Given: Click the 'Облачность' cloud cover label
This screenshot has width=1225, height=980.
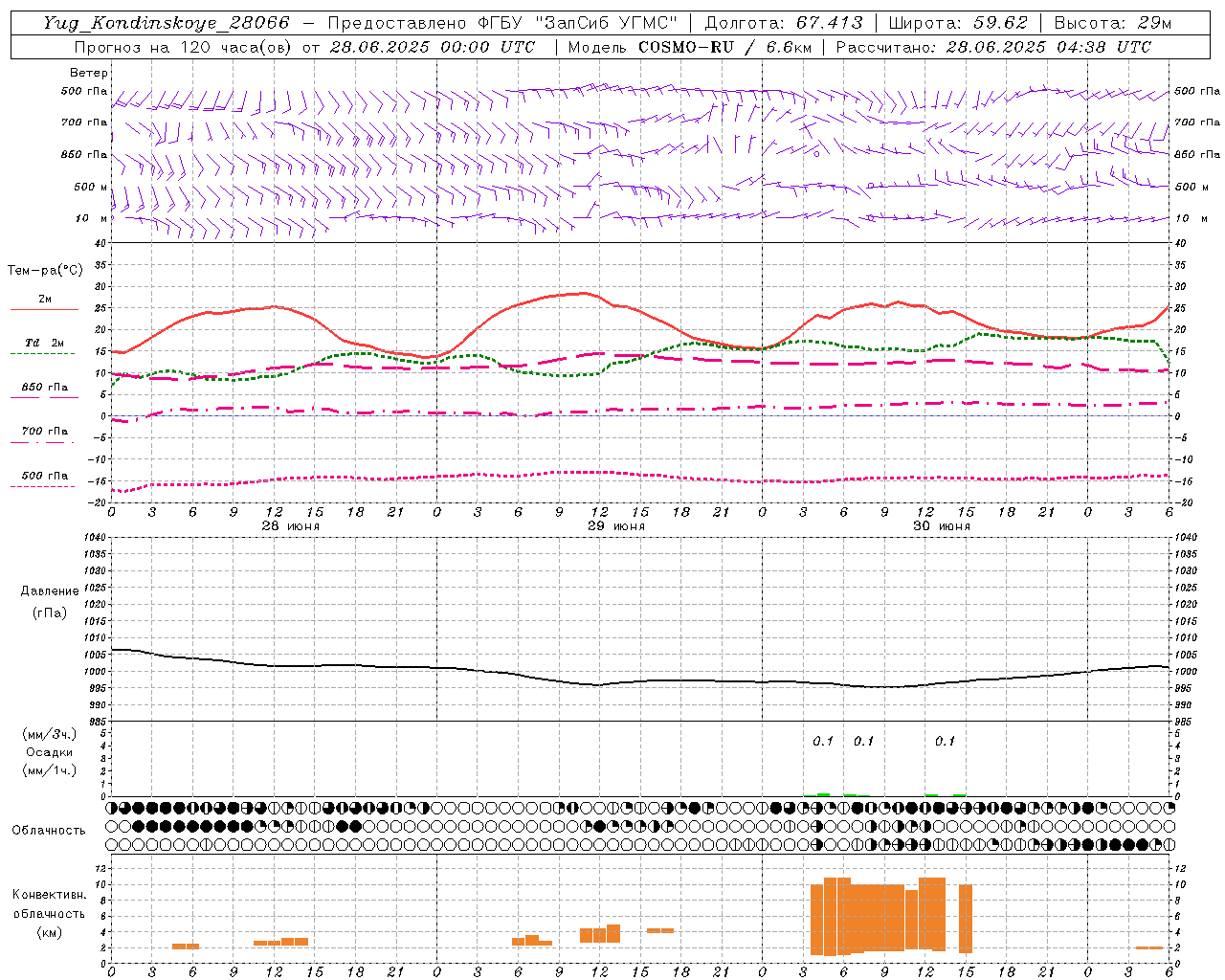Looking at the screenshot, I should tap(49, 830).
